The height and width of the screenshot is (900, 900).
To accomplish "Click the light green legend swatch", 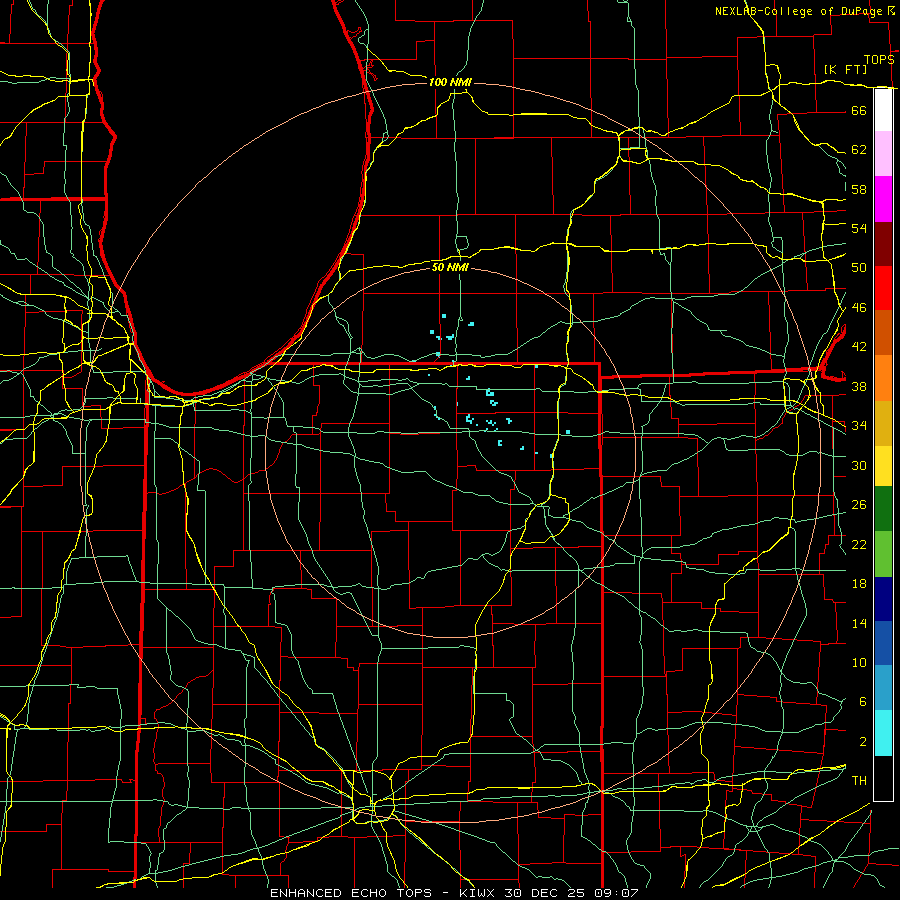I will tap(883, 554).
